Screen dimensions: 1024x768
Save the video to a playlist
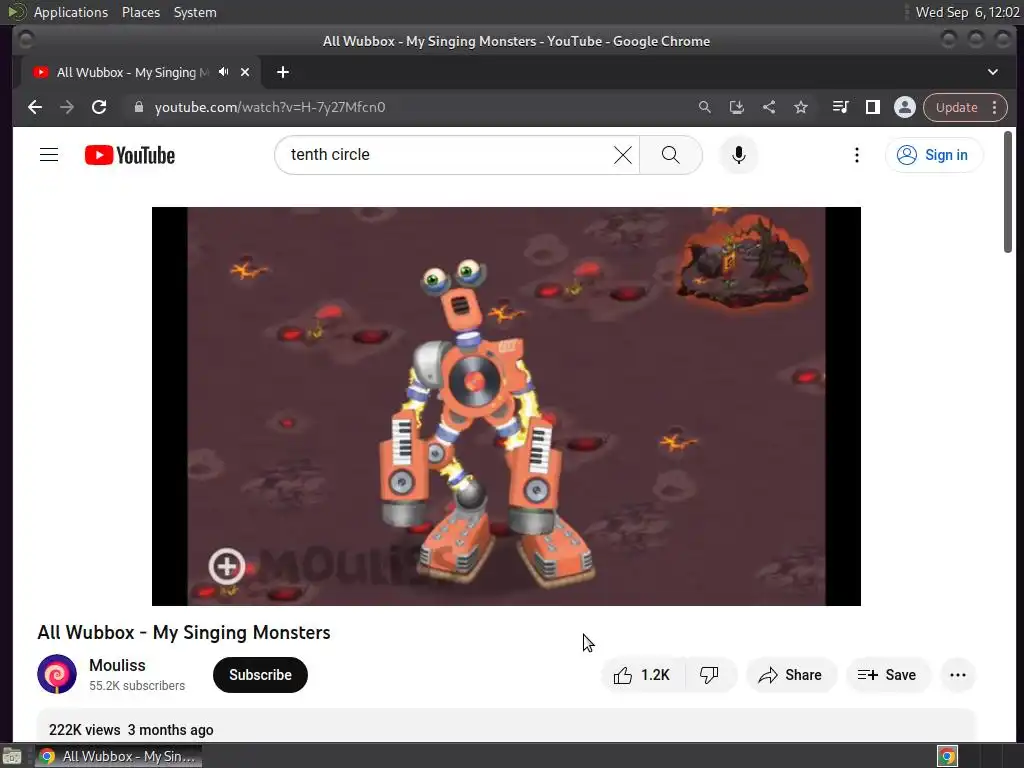click(x=888, y=675)
